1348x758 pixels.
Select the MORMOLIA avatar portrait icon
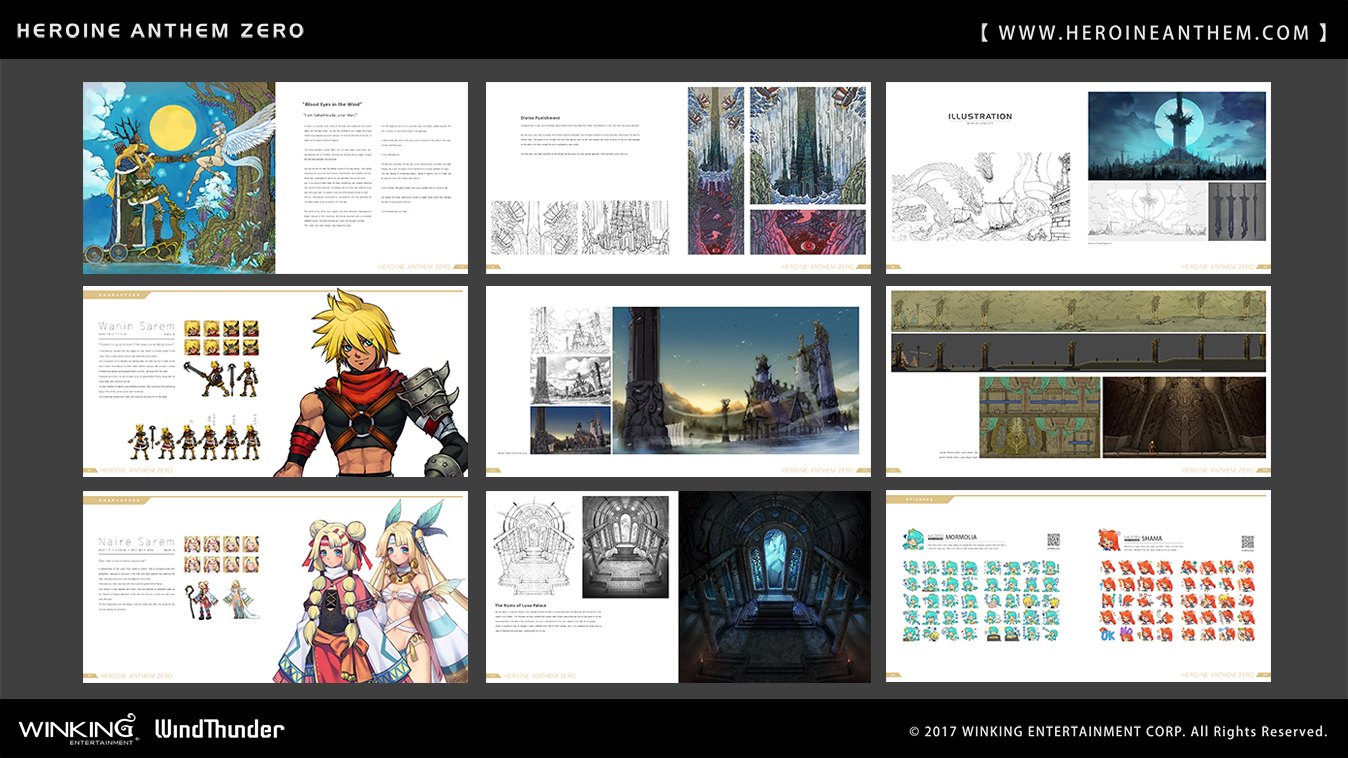(x=913, y=540)
